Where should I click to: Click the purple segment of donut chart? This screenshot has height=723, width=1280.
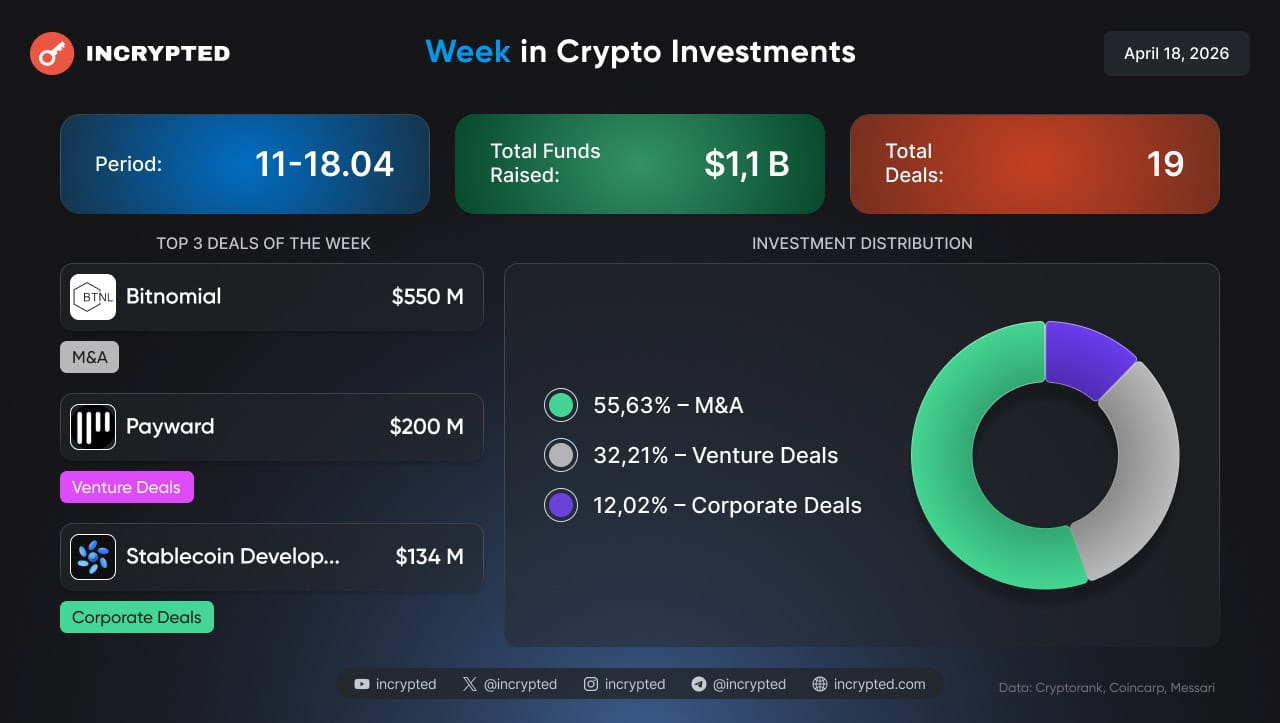1085,356
